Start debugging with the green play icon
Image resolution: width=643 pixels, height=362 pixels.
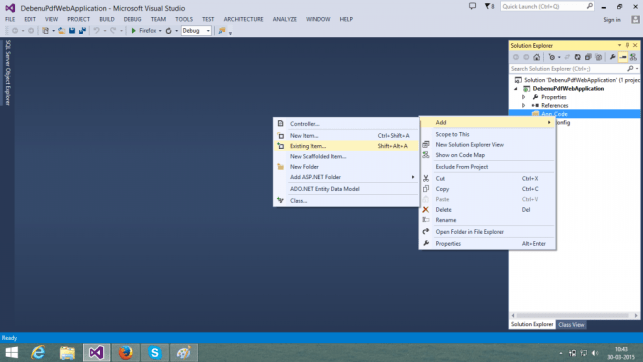(133, 31)
